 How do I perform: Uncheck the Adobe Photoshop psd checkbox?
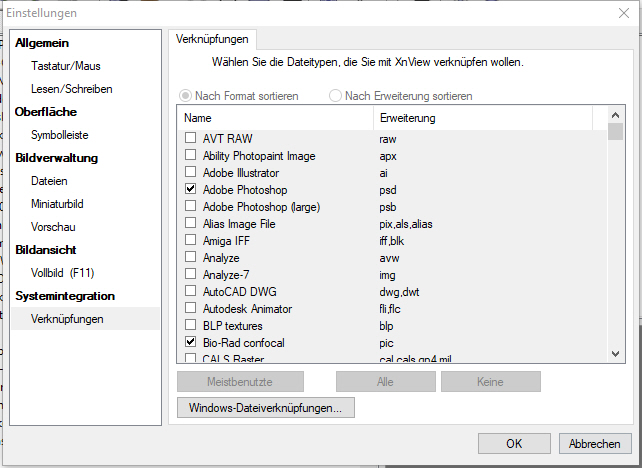[190, 190]
